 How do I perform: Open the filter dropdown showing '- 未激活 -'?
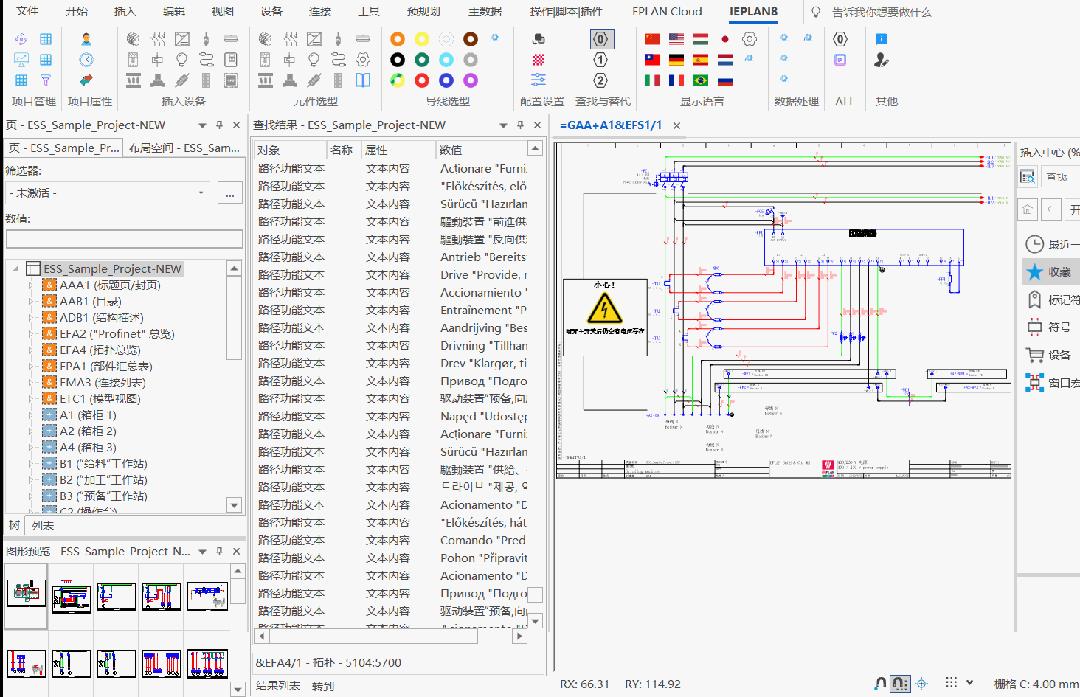pos(108,192)
